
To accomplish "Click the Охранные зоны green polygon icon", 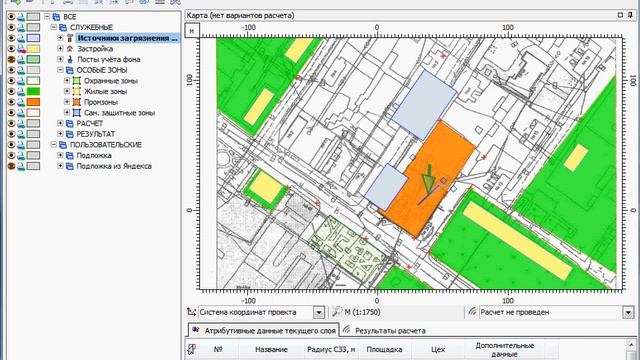I will [76, 81].
